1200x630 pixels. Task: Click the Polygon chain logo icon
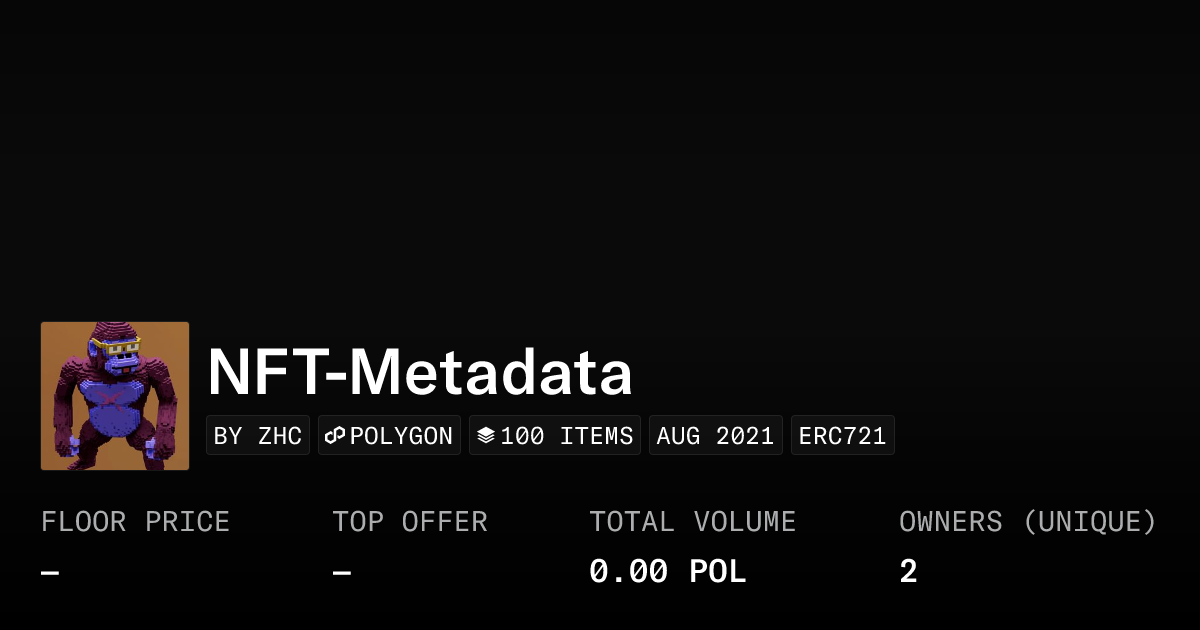pyautogui.click(x=335, y=436)
